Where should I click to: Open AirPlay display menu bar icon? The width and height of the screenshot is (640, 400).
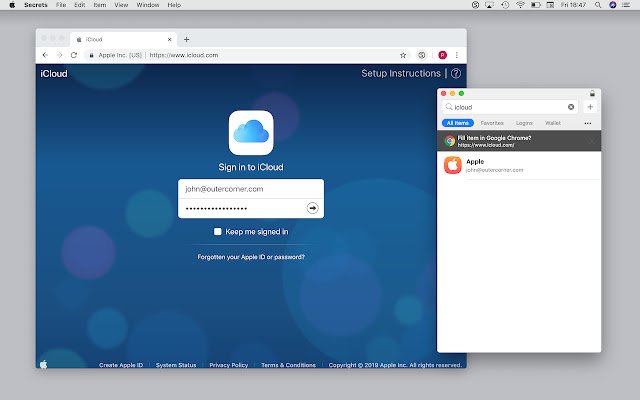(489, 5)
